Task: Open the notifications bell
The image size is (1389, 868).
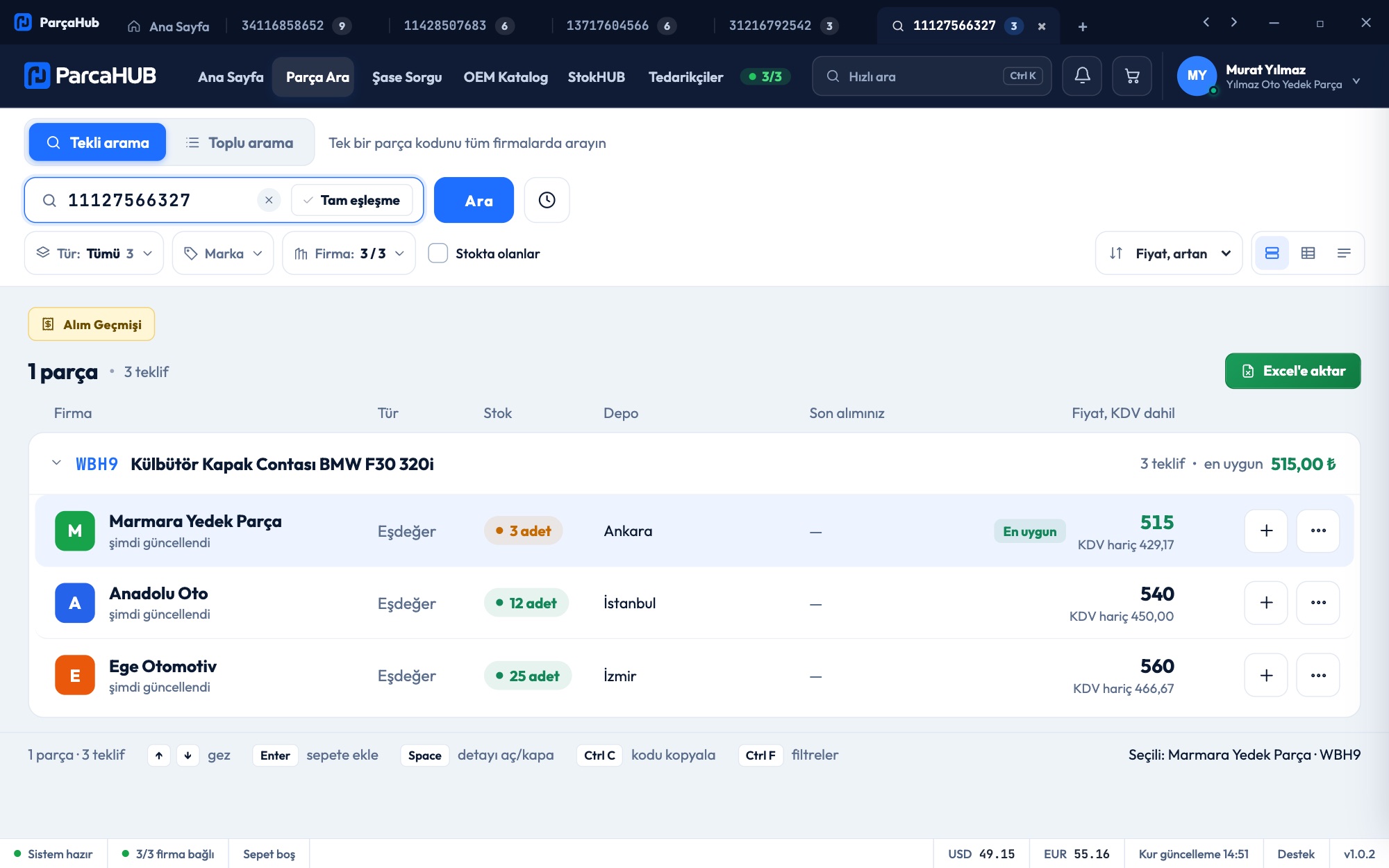Action: tap(1082, 76)
